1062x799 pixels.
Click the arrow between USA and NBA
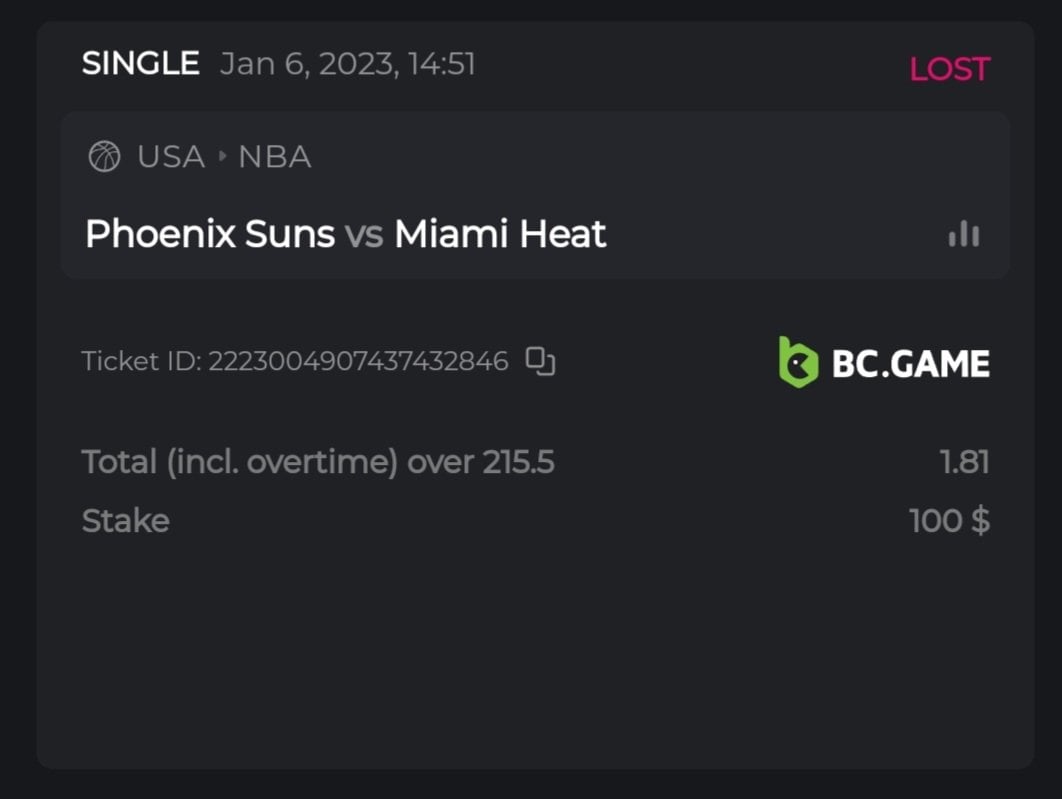coord(222,157)
